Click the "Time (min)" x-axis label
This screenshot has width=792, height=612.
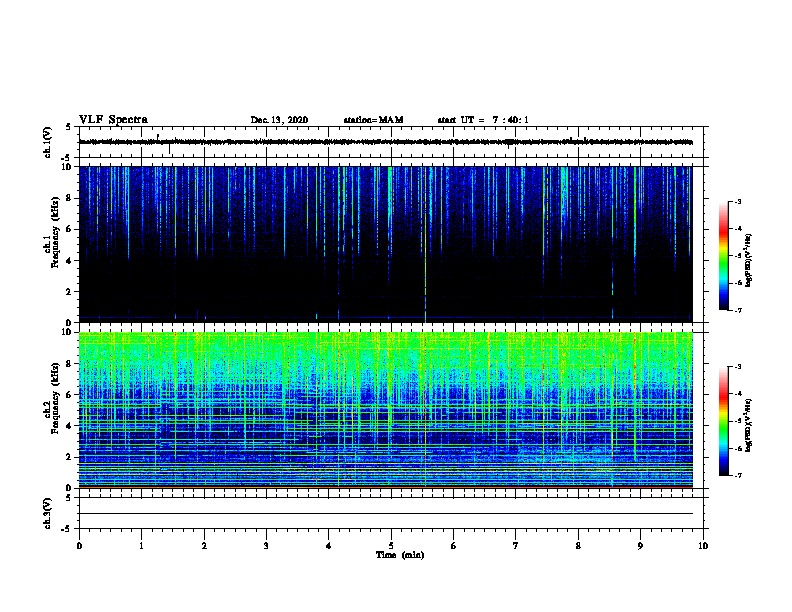(x=400, y=555)
